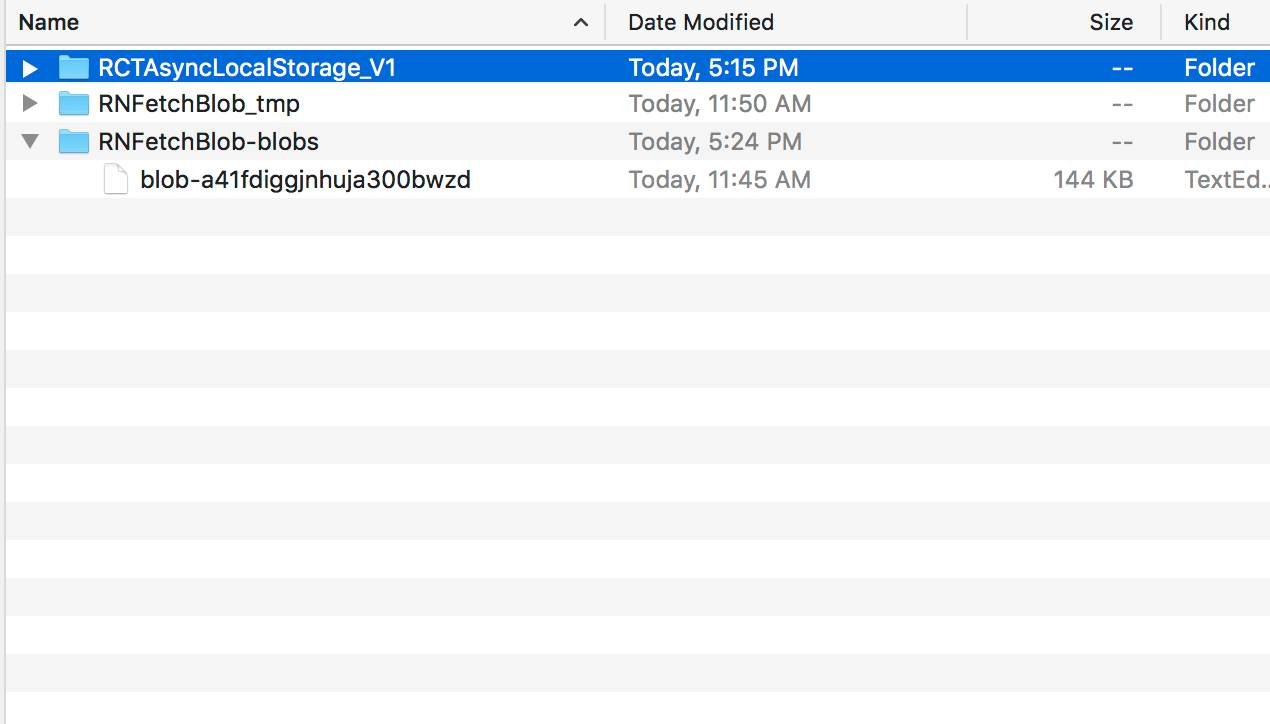Click the blob-a41fdiggjnhuja300bwzd document icon

click(117, 180)
